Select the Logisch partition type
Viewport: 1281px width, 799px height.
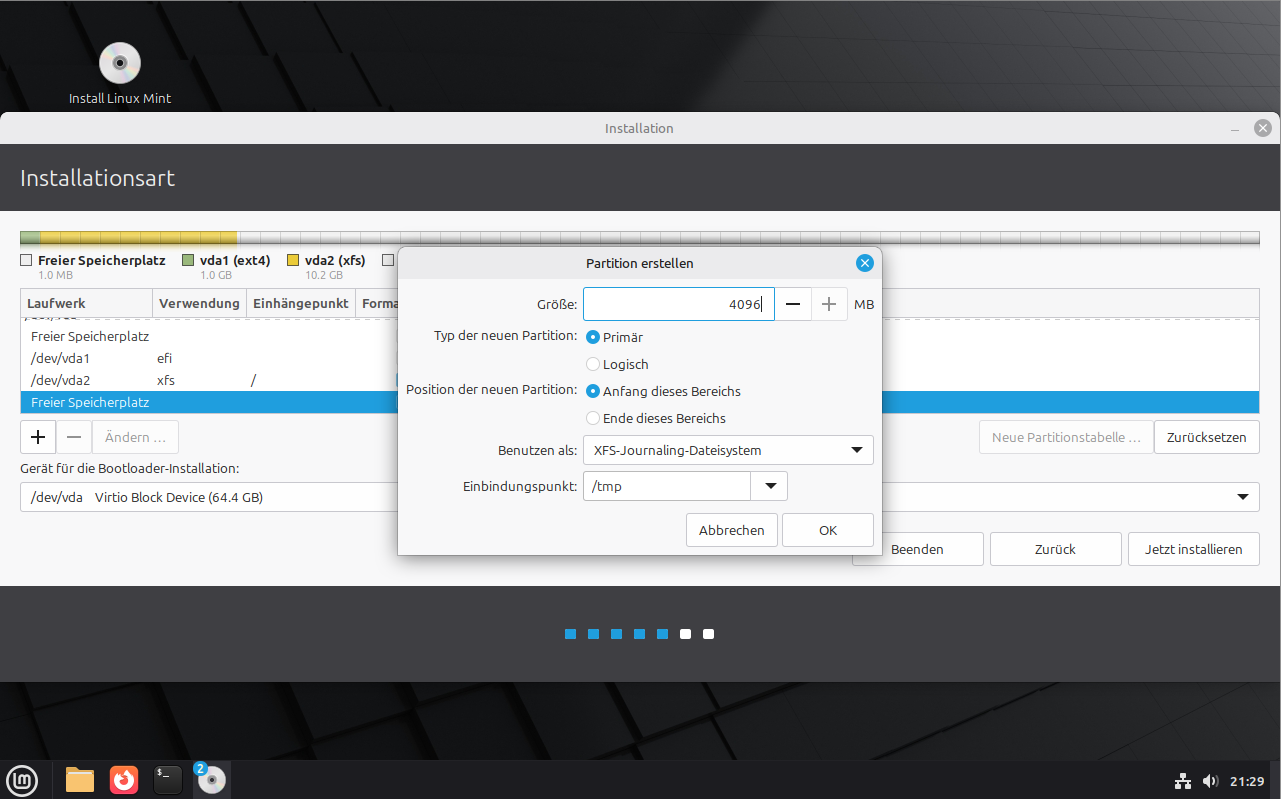[x=594, y=365]
